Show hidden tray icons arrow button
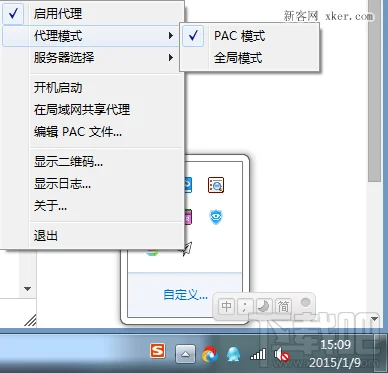The height and width of the screenshot is (373, 388). pyautogui.click(x=185, y=354)
